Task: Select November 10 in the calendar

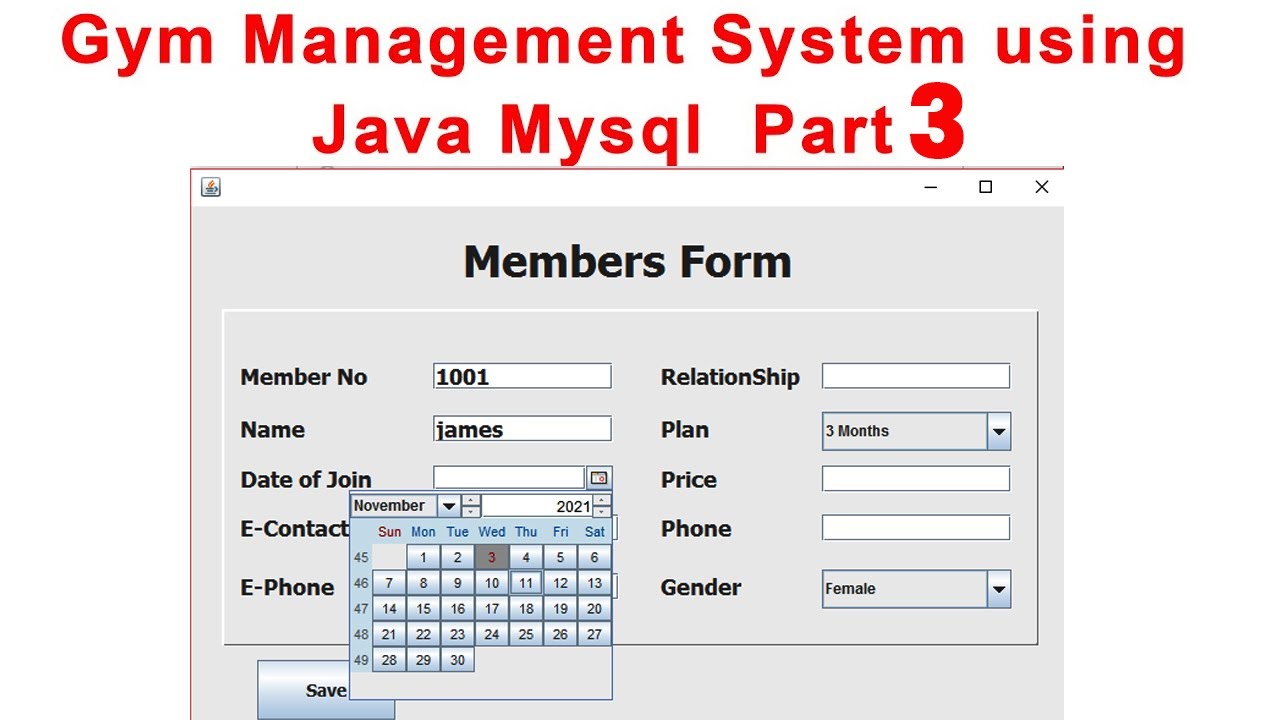Action: [x=492, y=584]
